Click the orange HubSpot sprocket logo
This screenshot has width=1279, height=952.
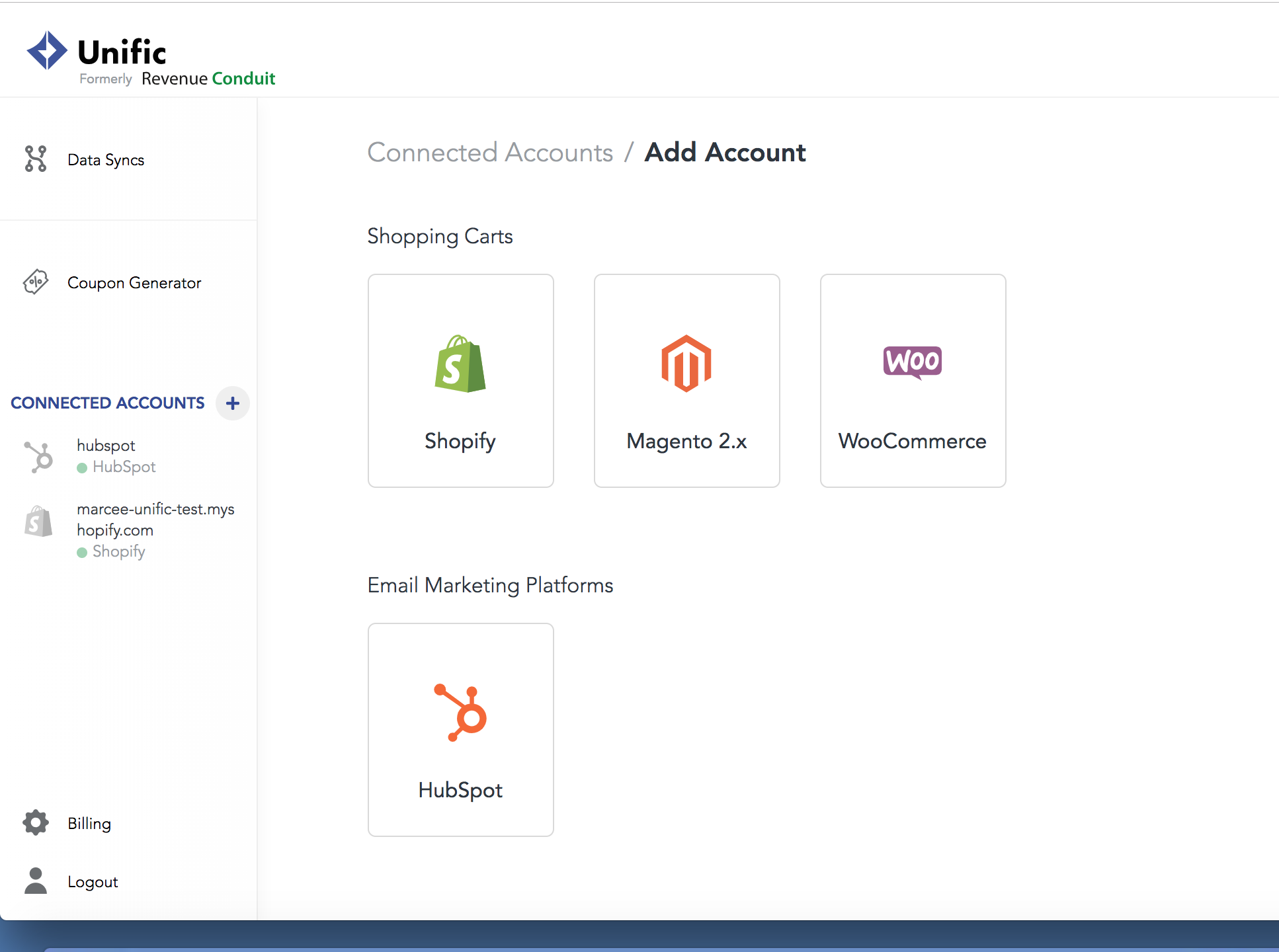(460, 713)
